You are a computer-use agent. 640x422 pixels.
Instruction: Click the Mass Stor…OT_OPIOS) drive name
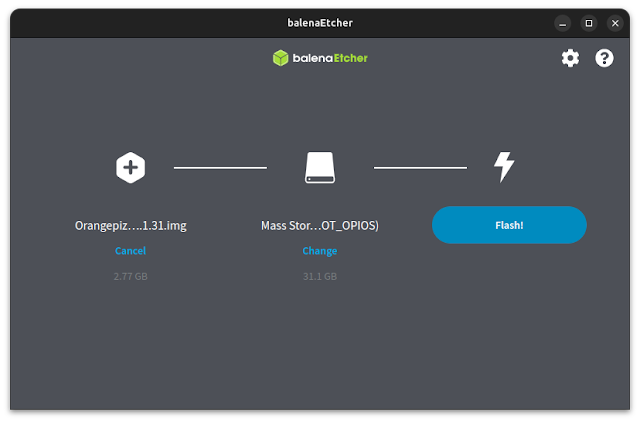pyautogui.click(x=320, y=226)
